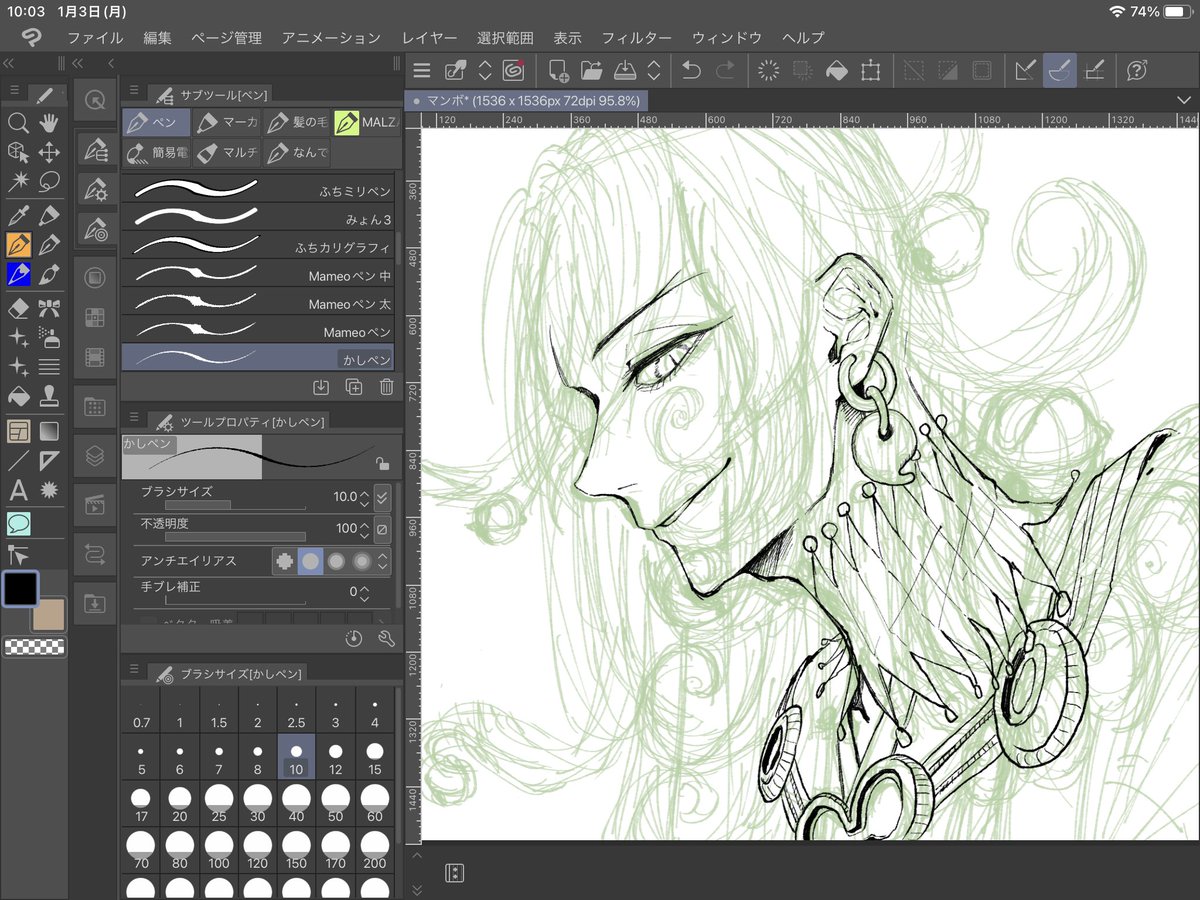Select the Eyedropper tool
Screen dimensions: 1200x900
tap(18, 215)
